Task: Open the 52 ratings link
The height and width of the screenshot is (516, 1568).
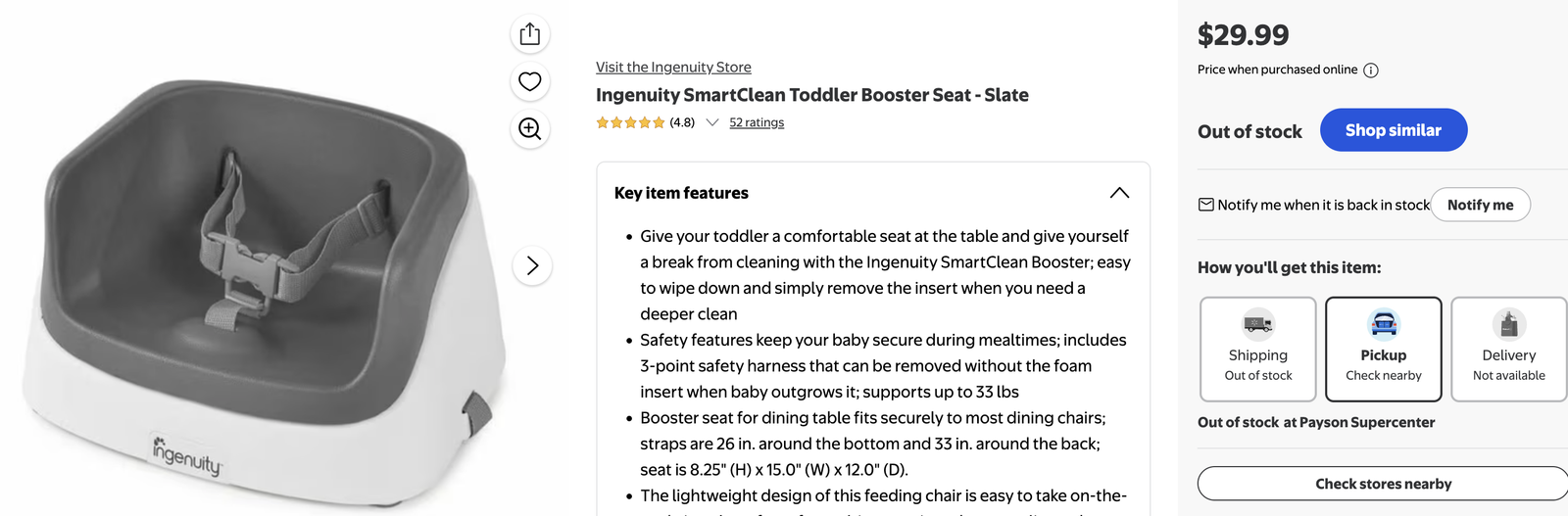Action: 757,122
